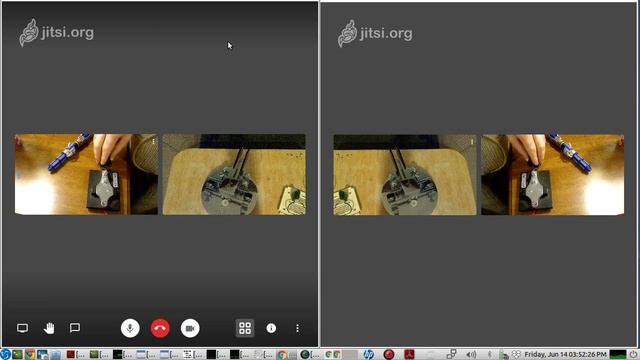The width and height of the screenshot is (640, 360).
Task: Select the gray turntable video tile in right window
Action: click(404, 175)
